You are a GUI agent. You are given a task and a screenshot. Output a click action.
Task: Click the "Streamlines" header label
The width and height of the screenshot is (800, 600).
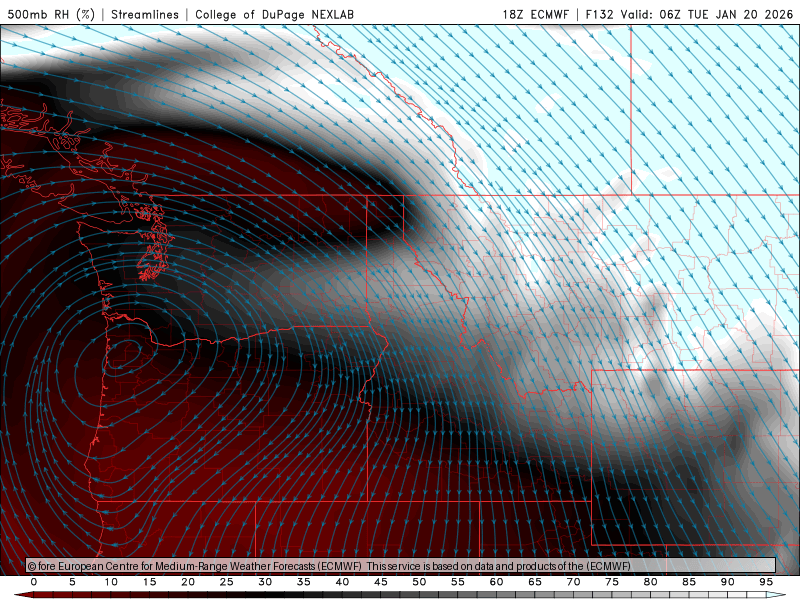click(x=145, y=14)
